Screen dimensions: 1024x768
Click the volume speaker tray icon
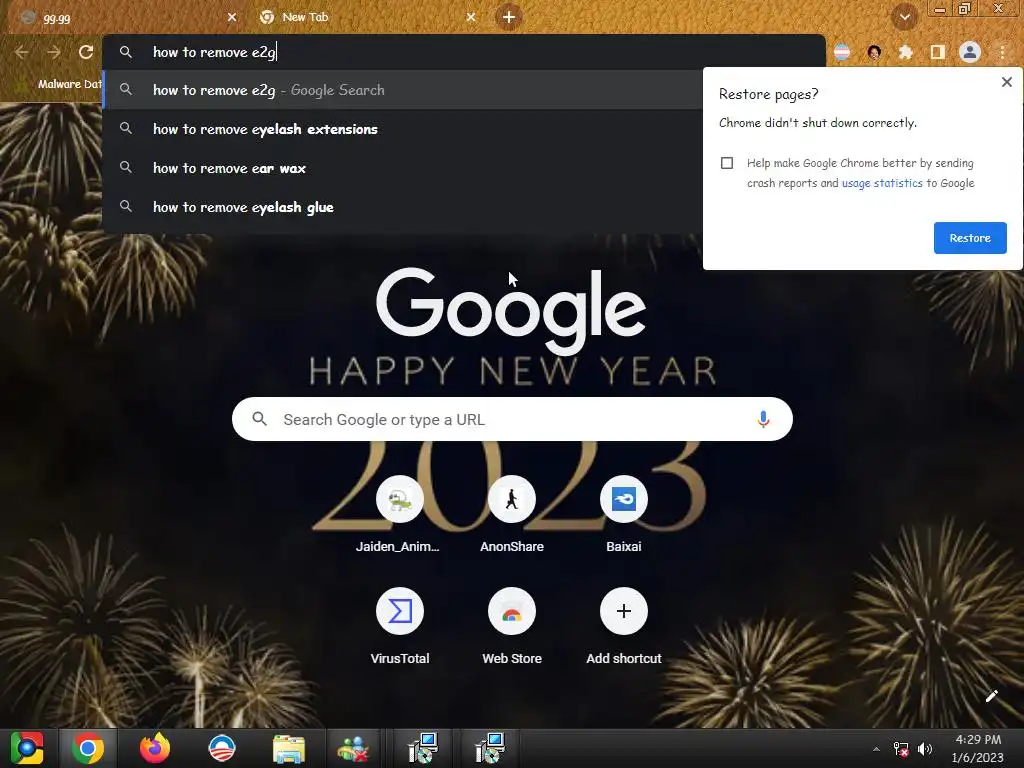(x=925, y=749)
